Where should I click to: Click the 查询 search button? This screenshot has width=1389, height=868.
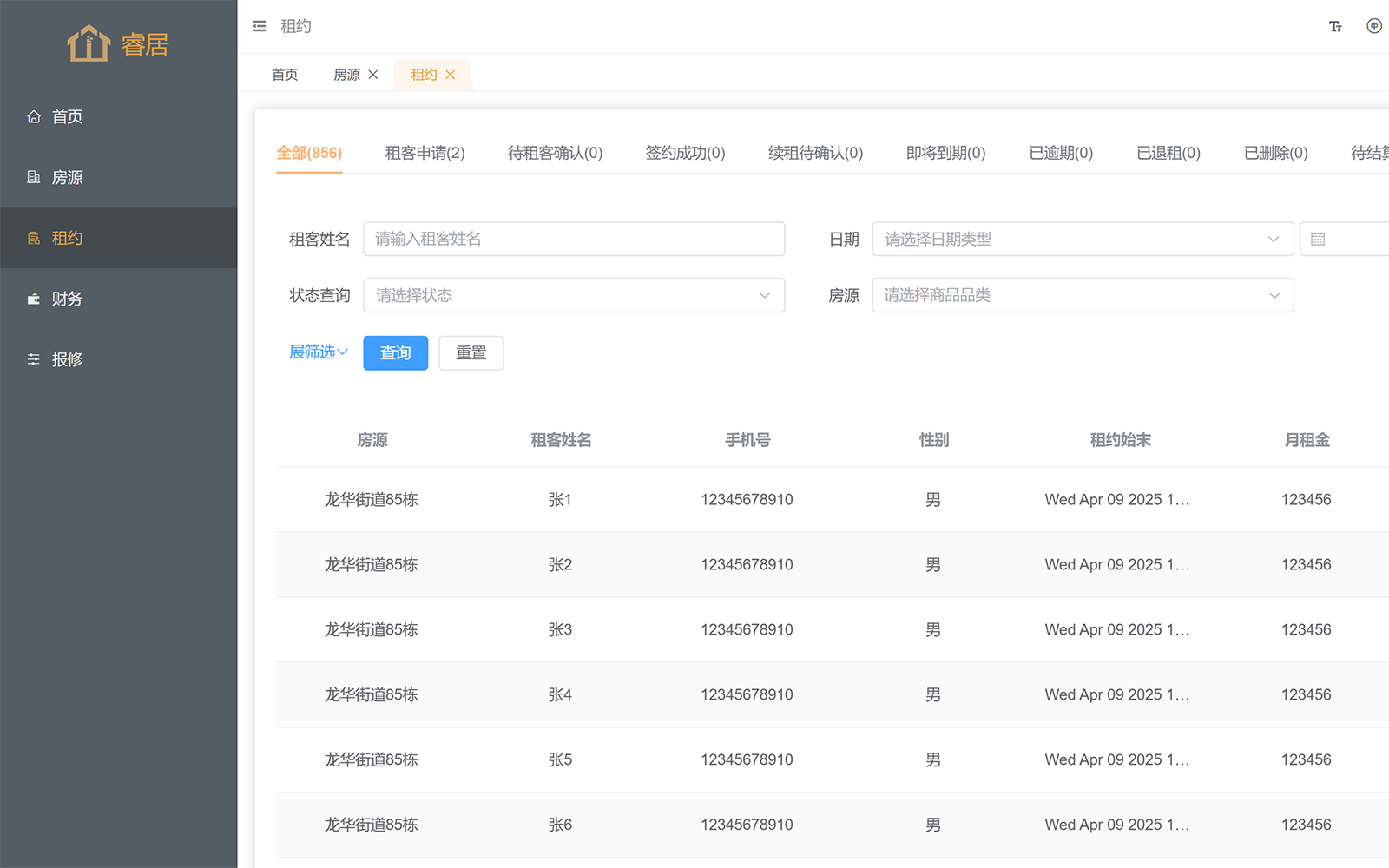point(395,353)
